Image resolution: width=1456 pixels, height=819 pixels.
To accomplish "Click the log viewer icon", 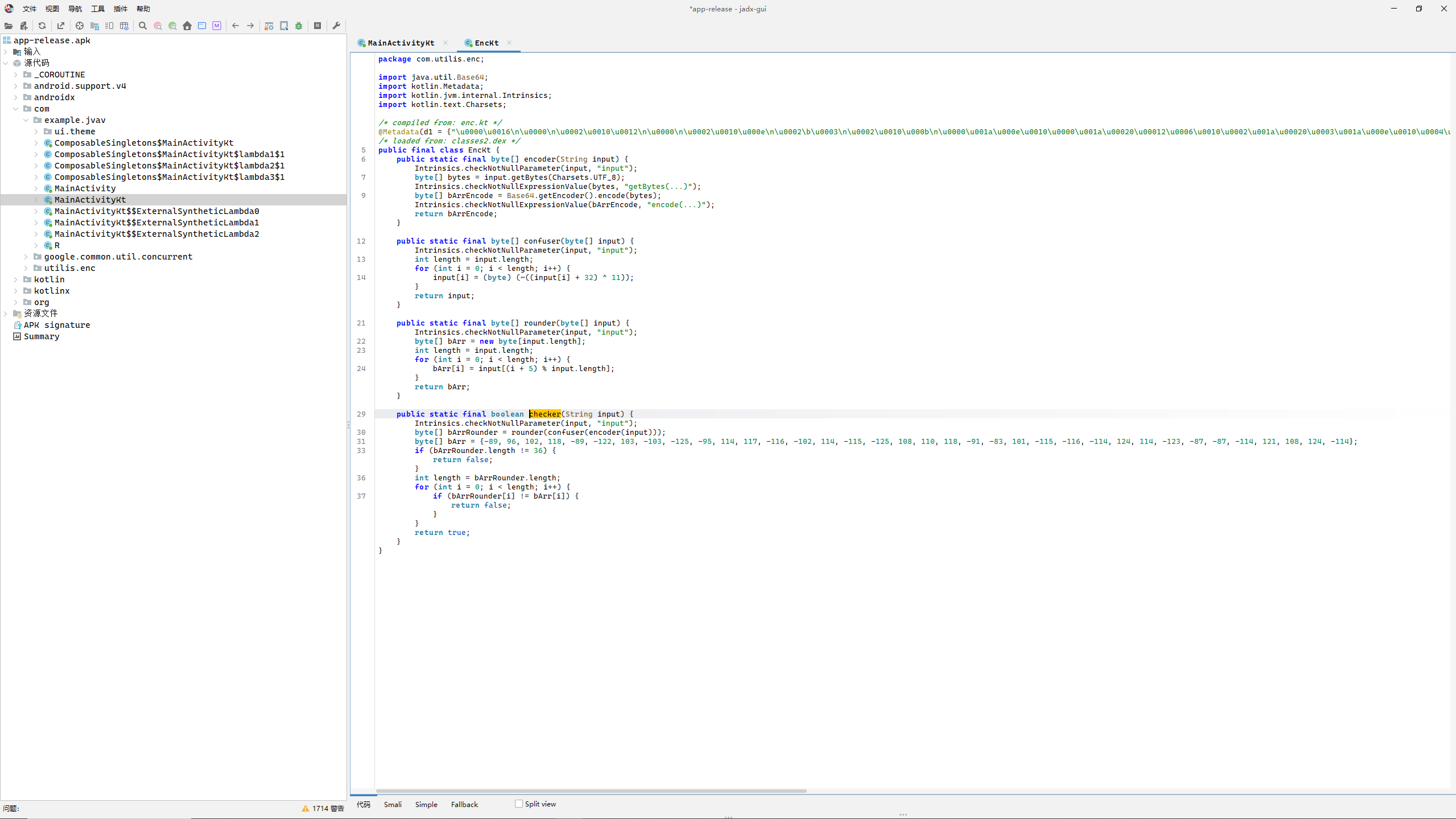I will pyautogui.click(x=317, y=26).
